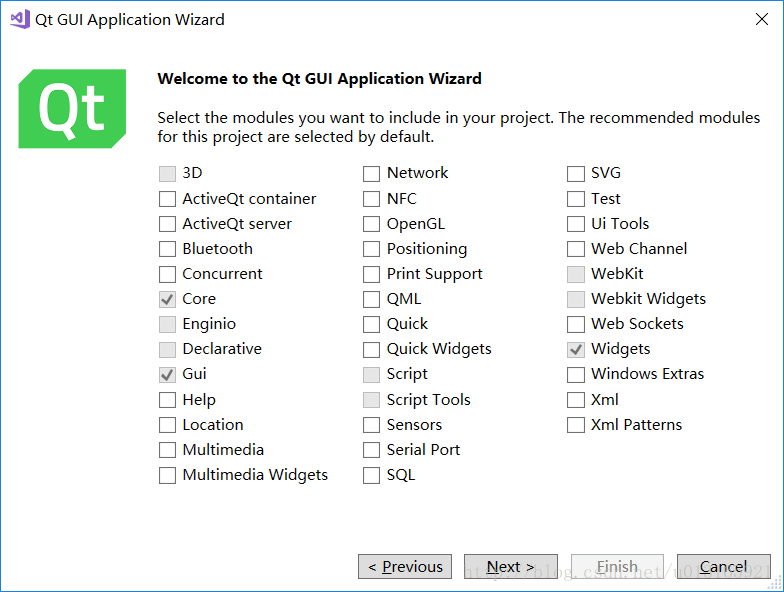The width and height of the screenshot is (784, 592).
Task: Enable the Bluetooth module checkbox
Action: [x=167, y=249]
